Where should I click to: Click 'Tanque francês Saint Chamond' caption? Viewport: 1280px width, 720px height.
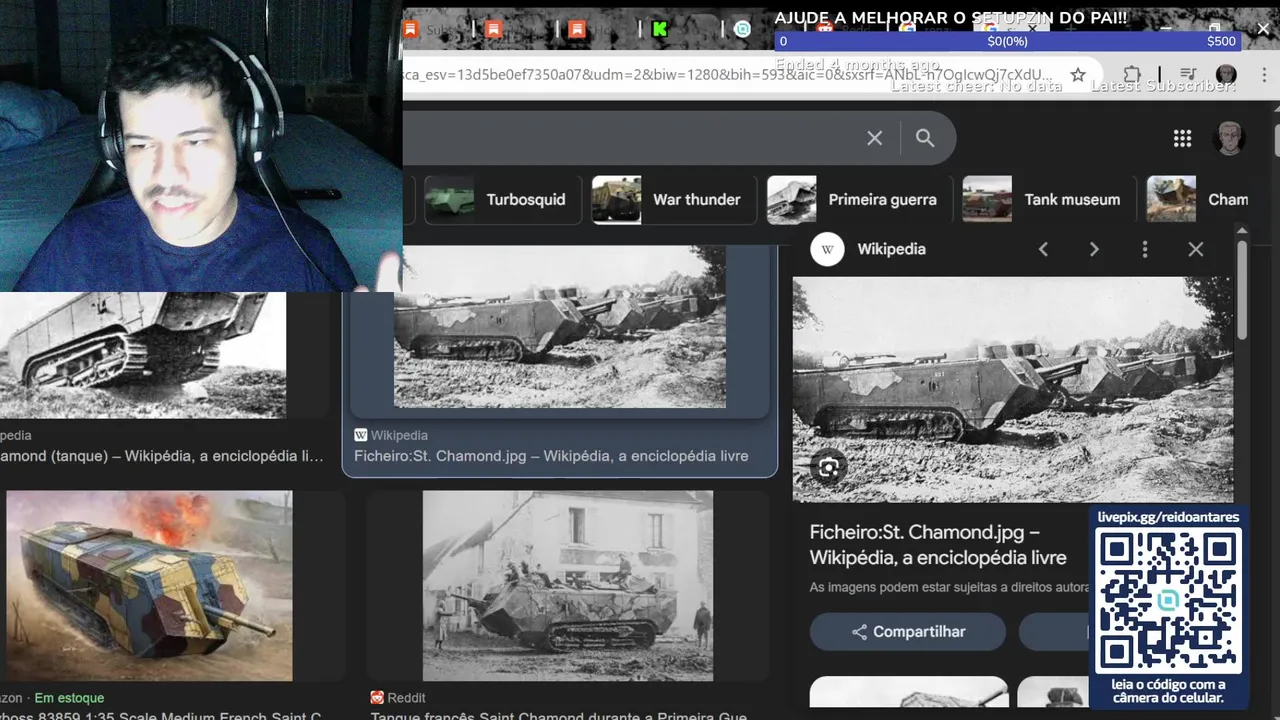[x=558, y=716]
